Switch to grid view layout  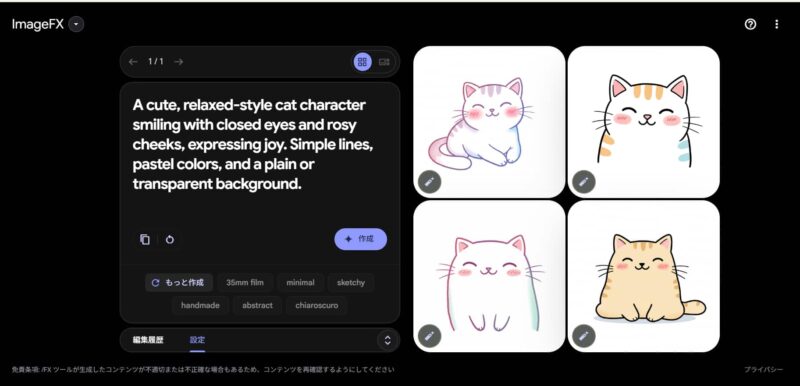tap(362, 62)
